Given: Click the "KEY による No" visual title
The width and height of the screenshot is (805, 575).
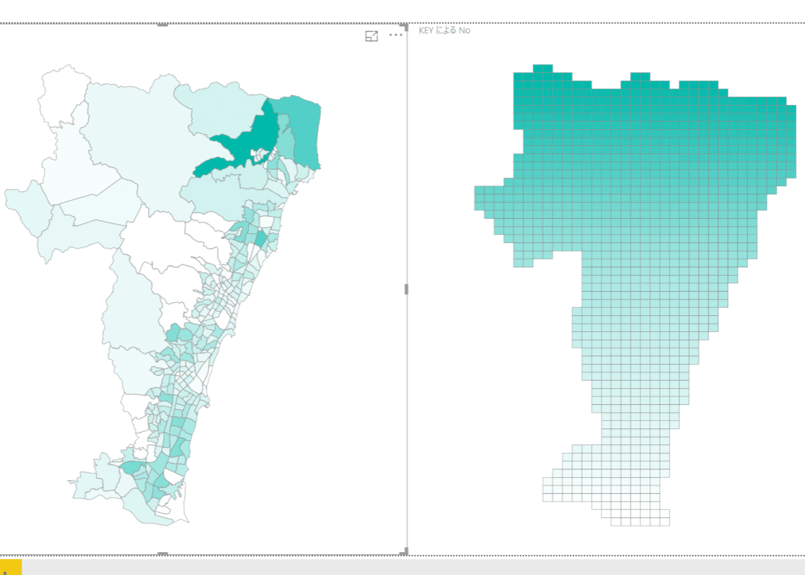Looking at the screenshot, I should [444, 30].
